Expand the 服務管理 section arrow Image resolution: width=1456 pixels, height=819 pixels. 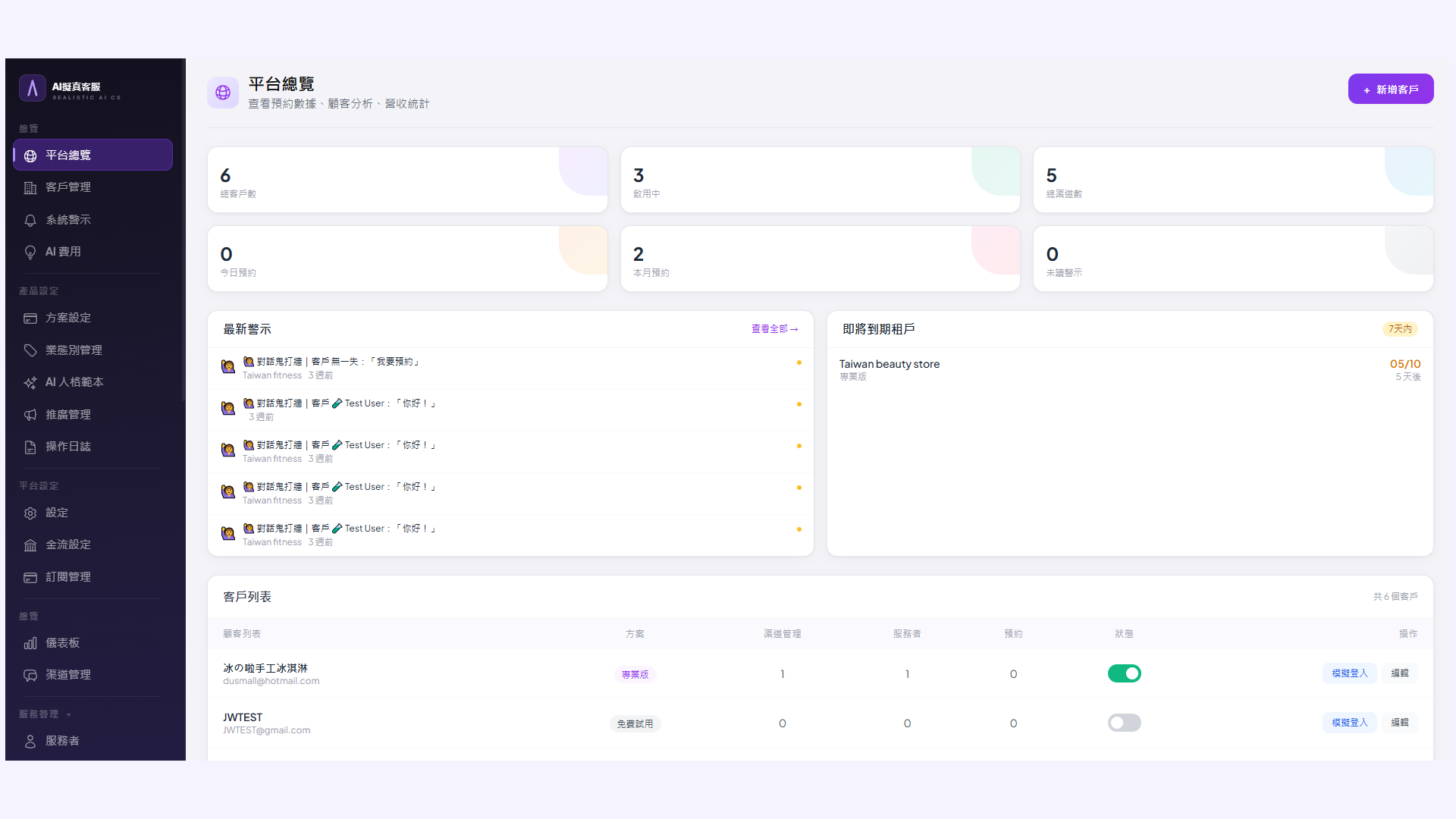[69, 714]
